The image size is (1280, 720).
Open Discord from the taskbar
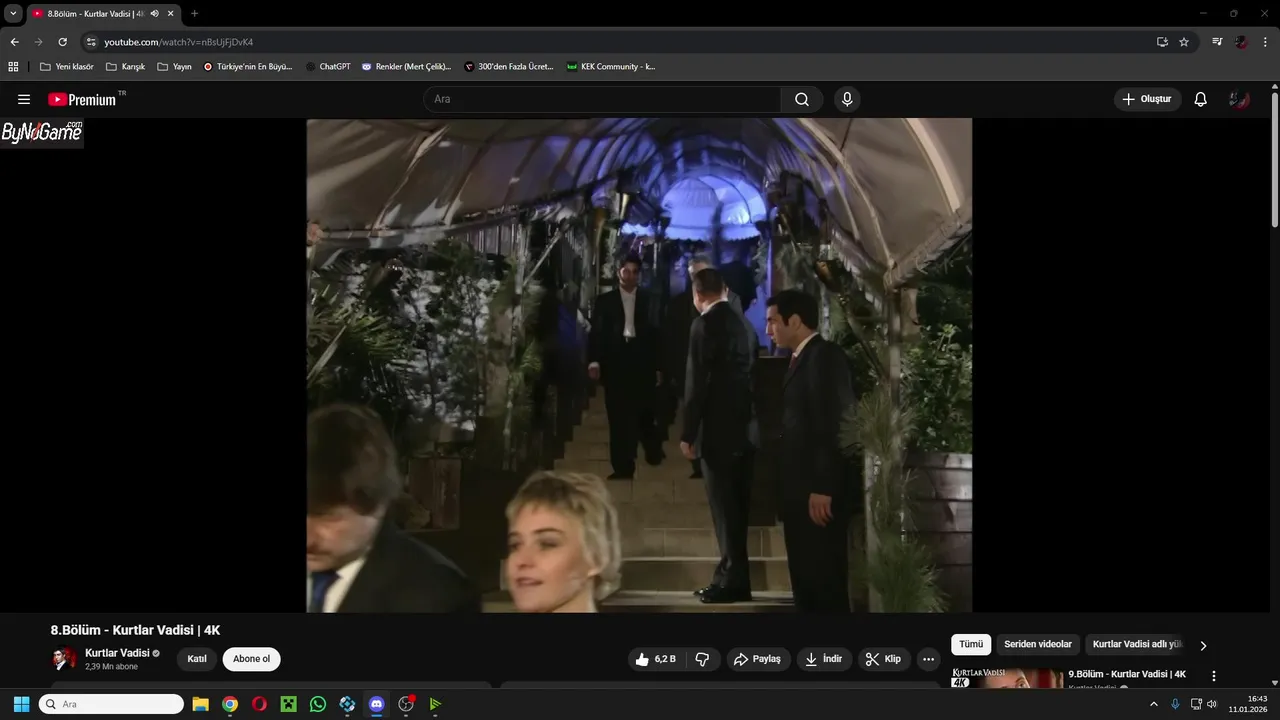[376, 704]
